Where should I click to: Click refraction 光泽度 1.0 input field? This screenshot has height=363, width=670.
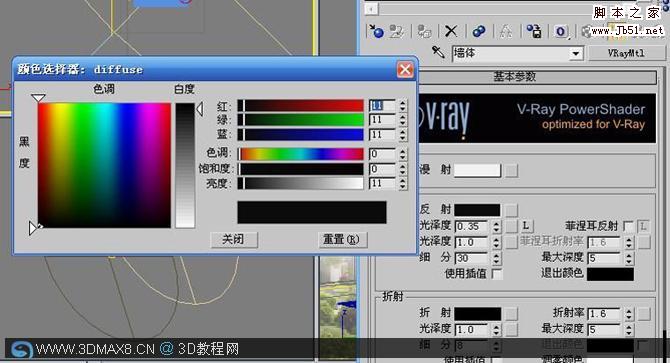[x=472, y=330]
